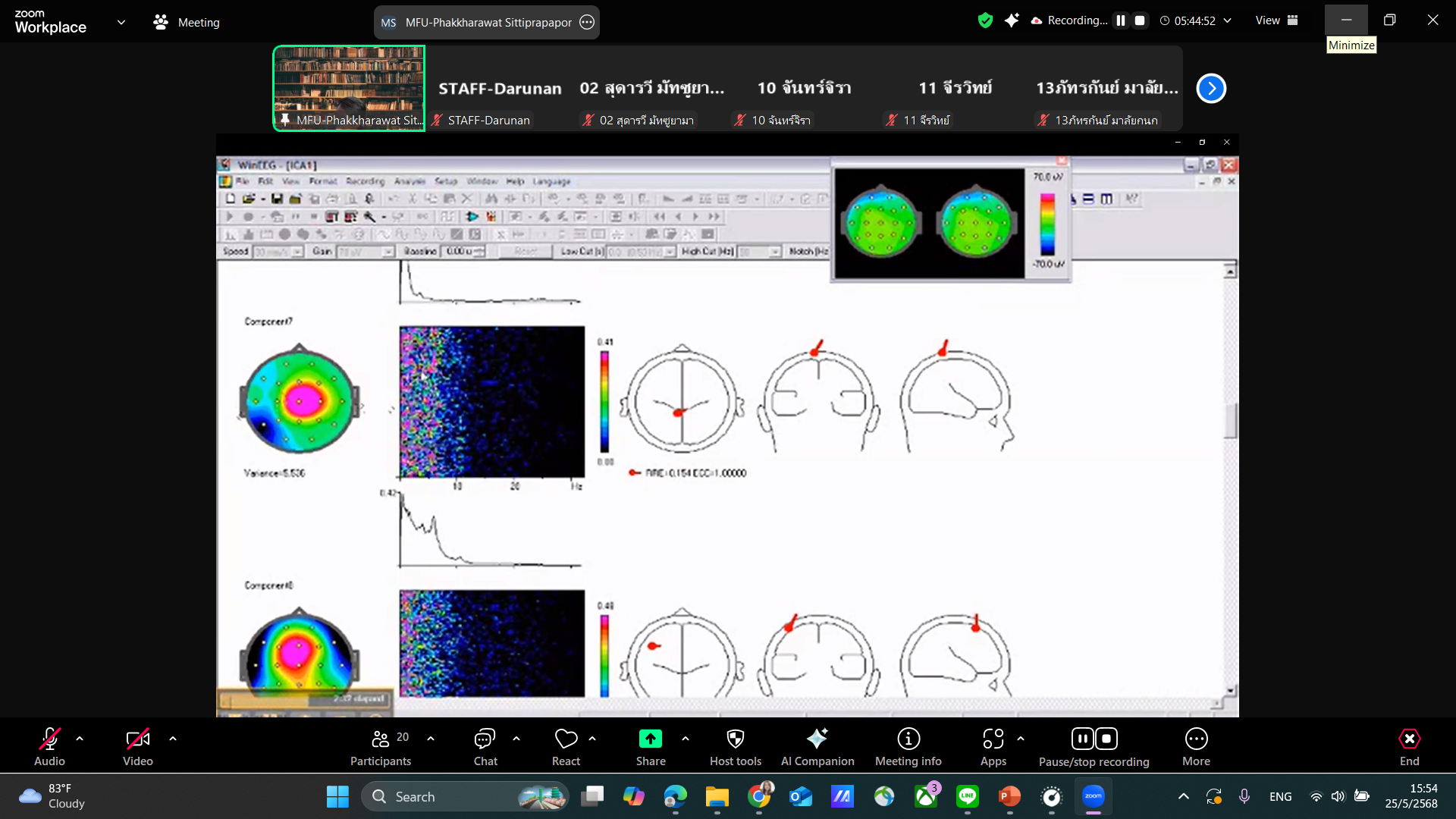Screen dimensions: 1456x819
Task: Launch AI Companion sparkle icon
Action: [x=817, y=739]
